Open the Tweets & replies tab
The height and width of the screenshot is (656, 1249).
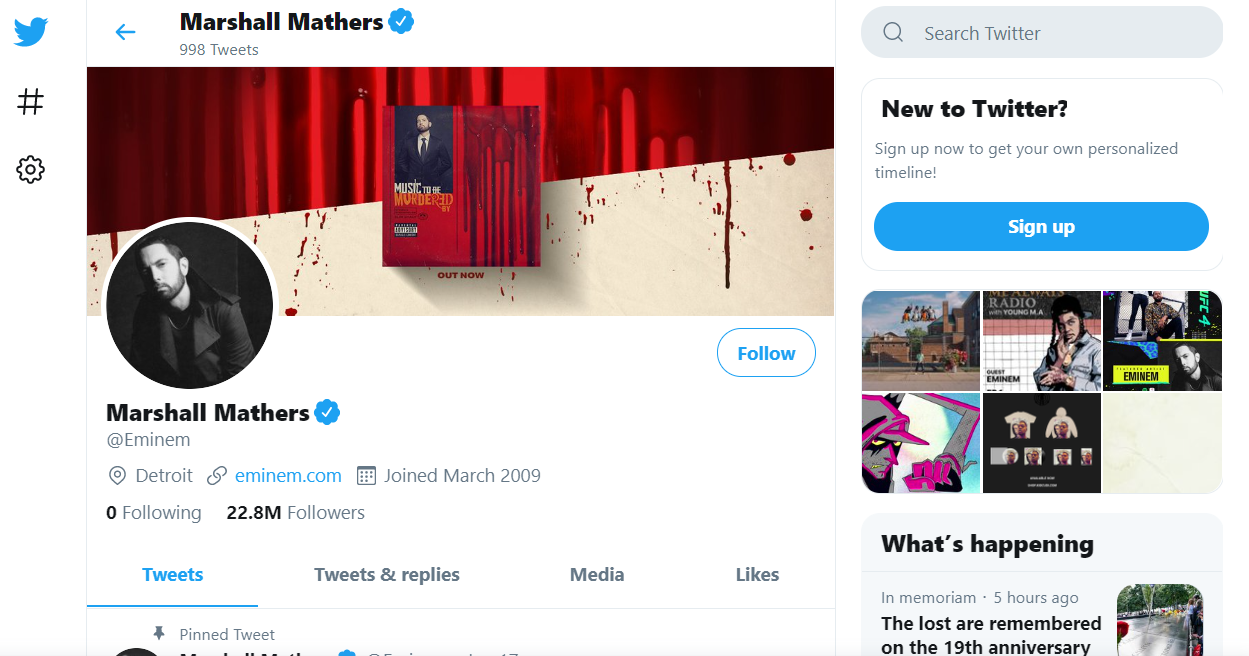(x=387, y=575)
